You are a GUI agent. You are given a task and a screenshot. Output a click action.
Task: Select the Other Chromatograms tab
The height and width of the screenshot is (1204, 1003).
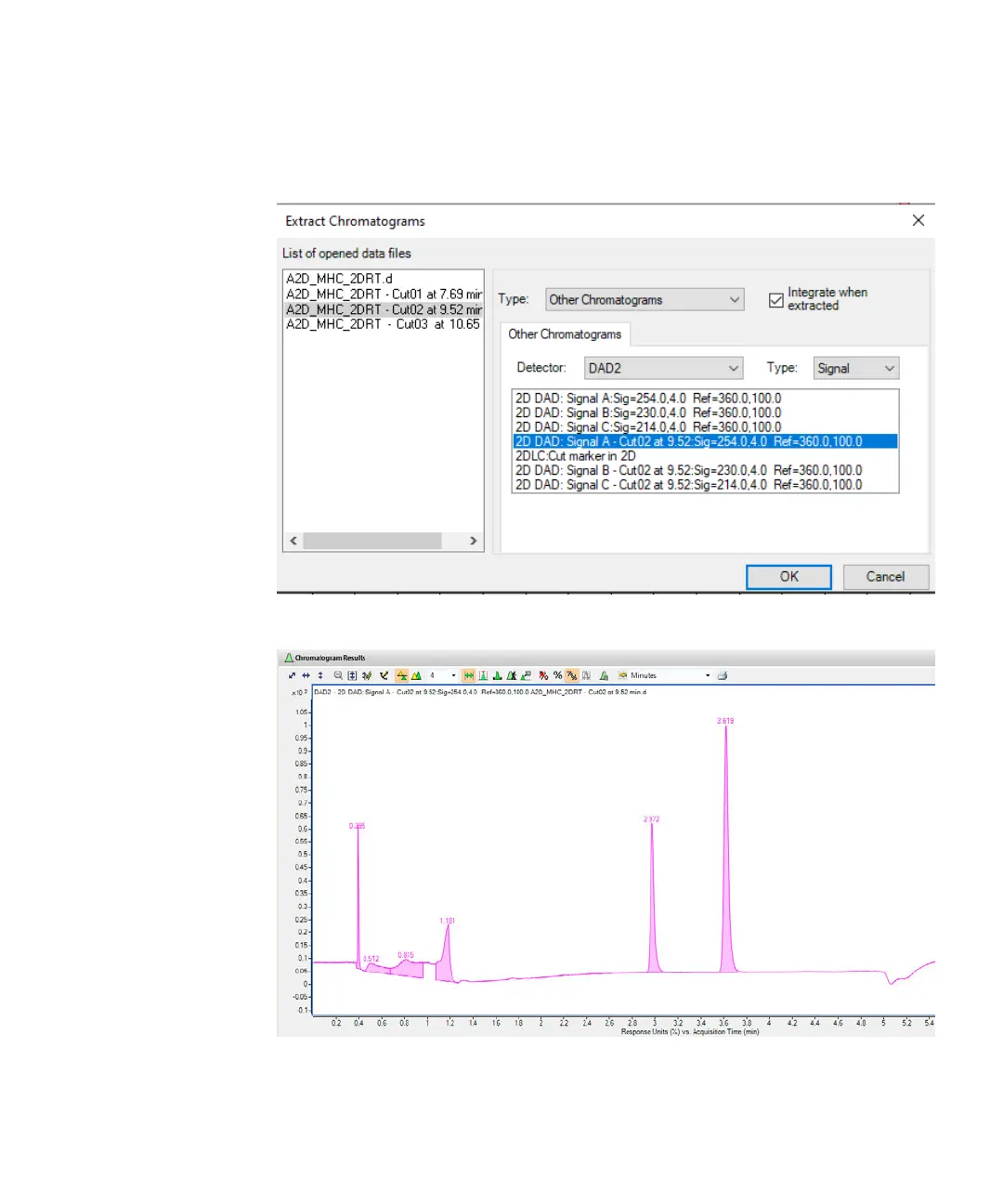coord(565,334)
